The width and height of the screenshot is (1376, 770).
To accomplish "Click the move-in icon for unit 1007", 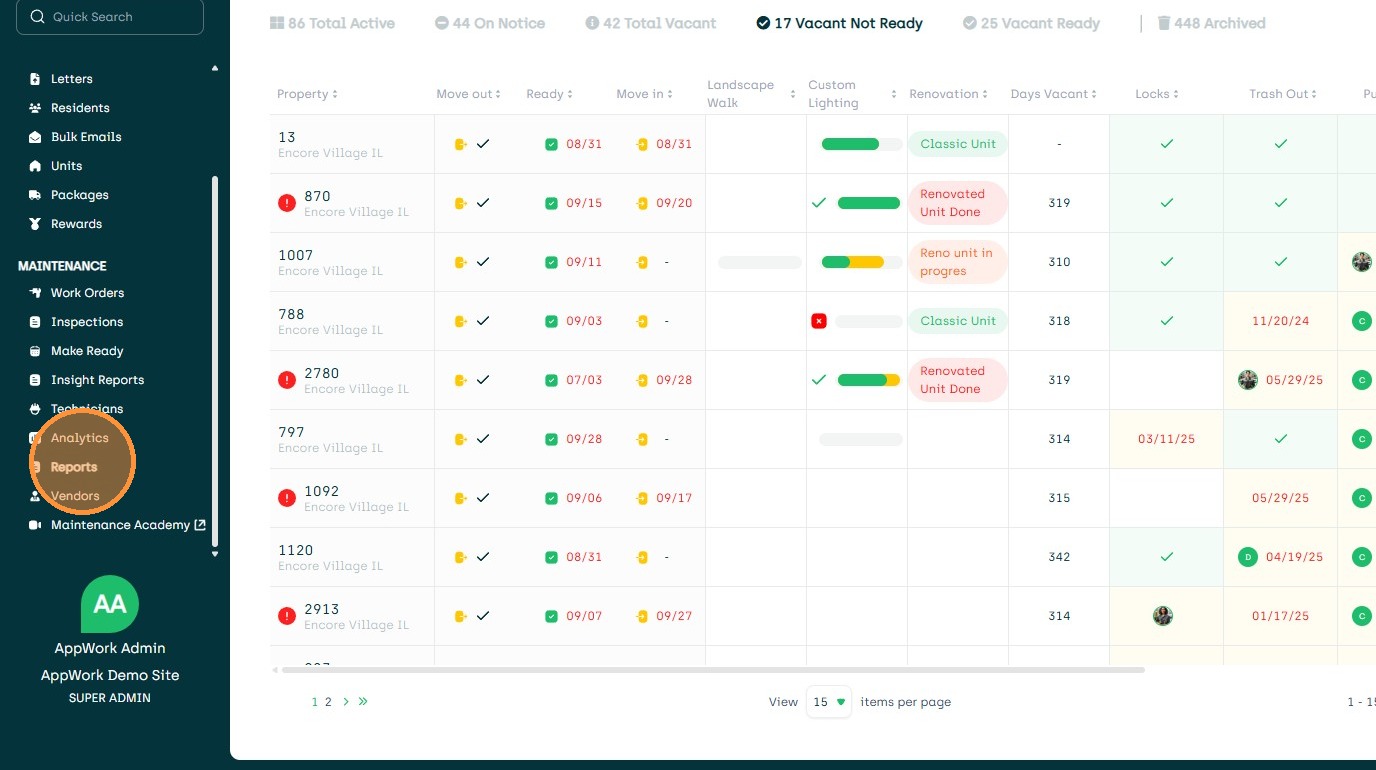I will coord(642,262).
